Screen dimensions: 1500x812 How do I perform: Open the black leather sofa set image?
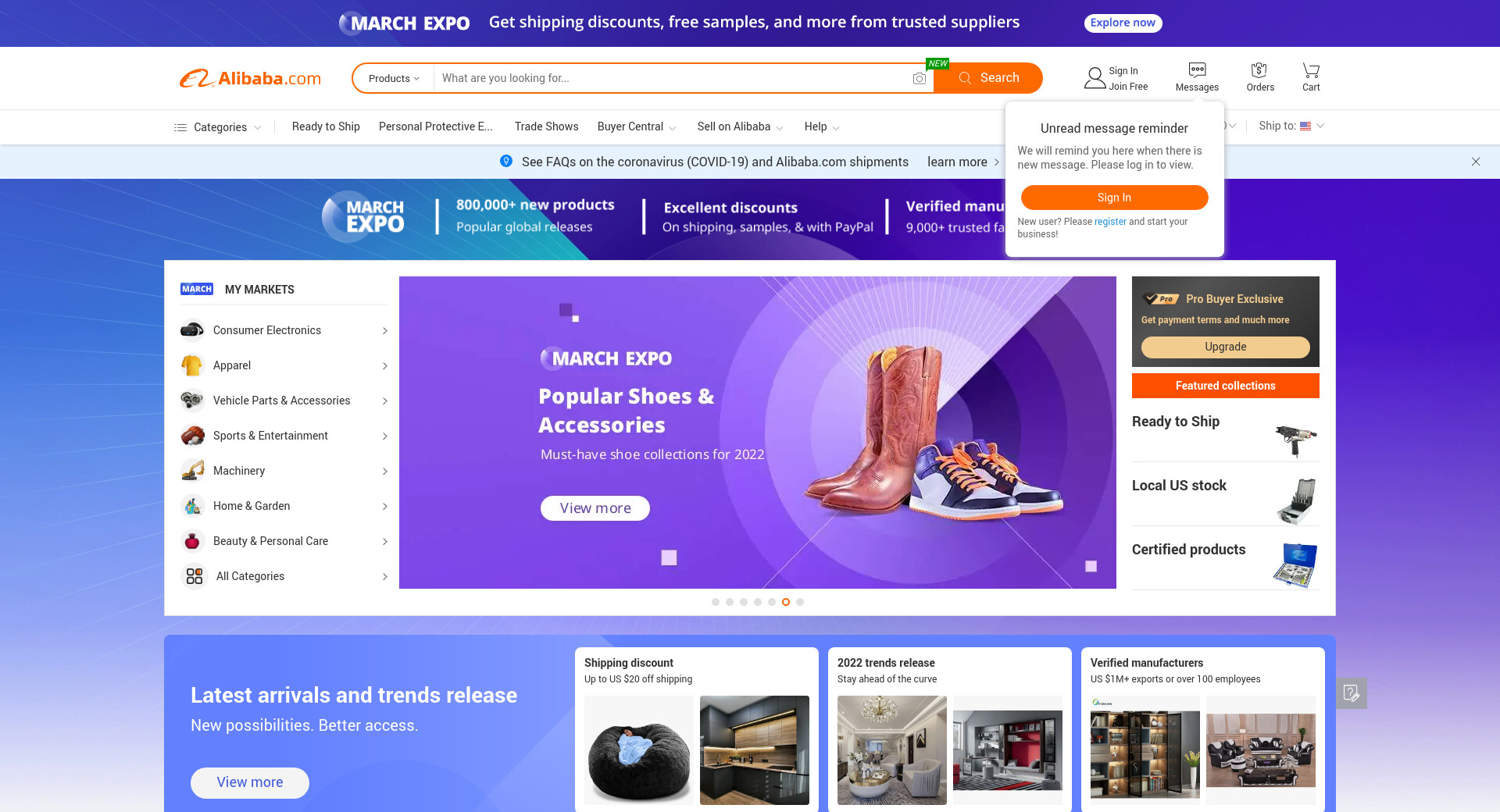(1261, 750)
